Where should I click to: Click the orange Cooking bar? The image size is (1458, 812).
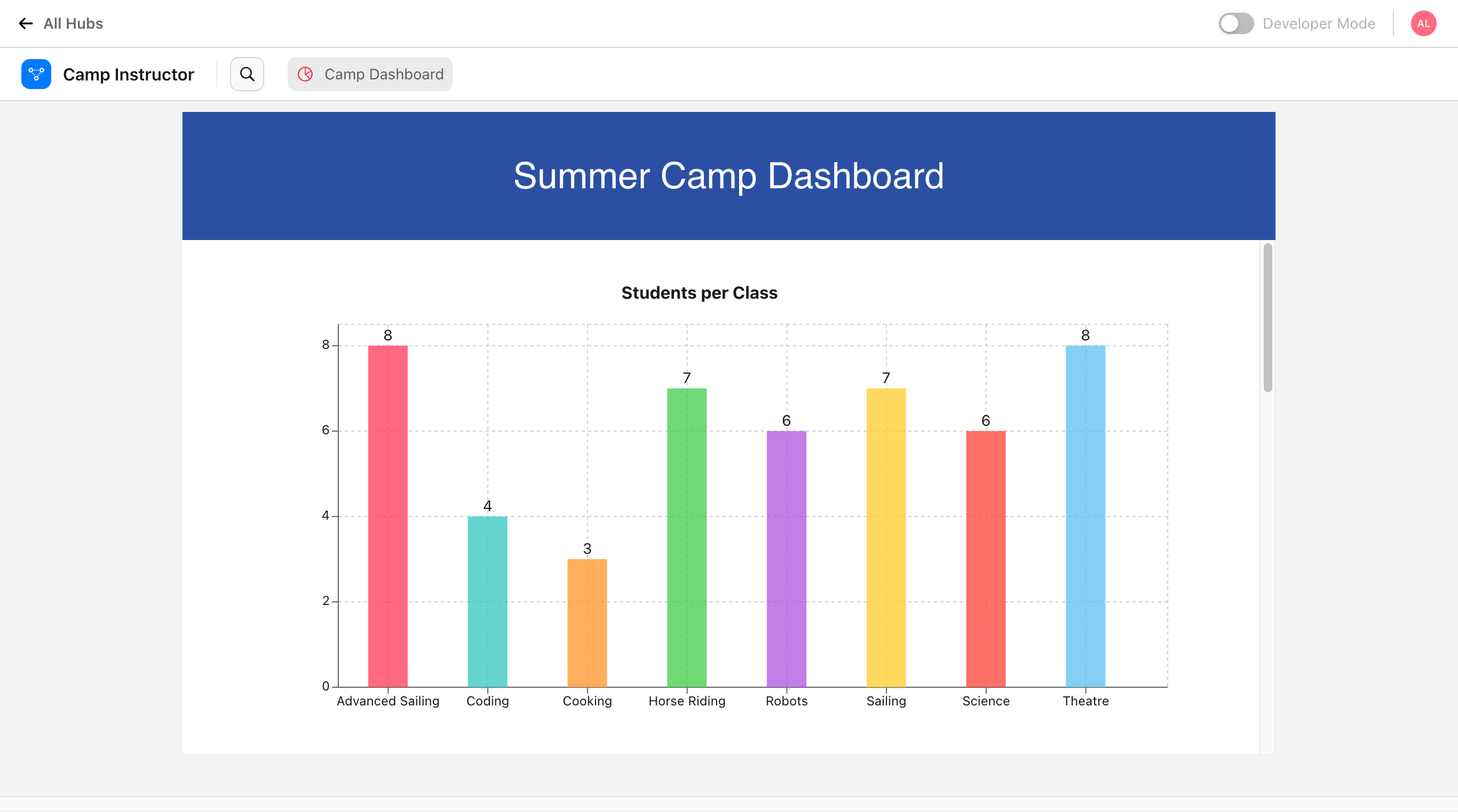[x=587, y=622]
